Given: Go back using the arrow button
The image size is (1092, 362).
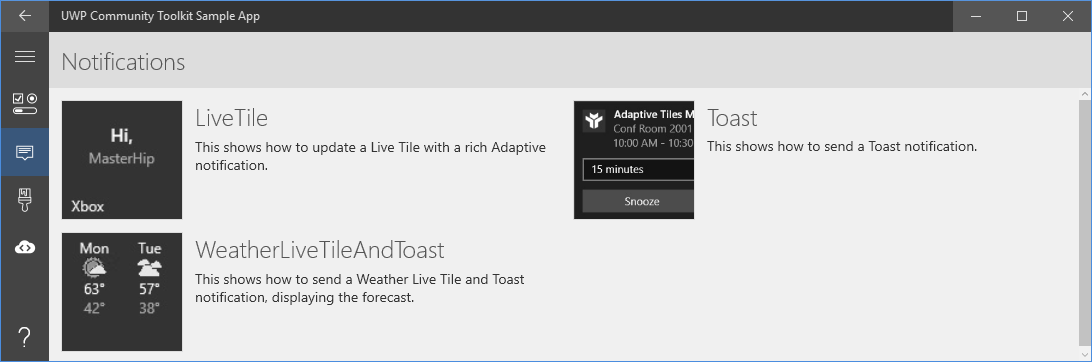Looking at the screenshot, I should pos(24,16).
